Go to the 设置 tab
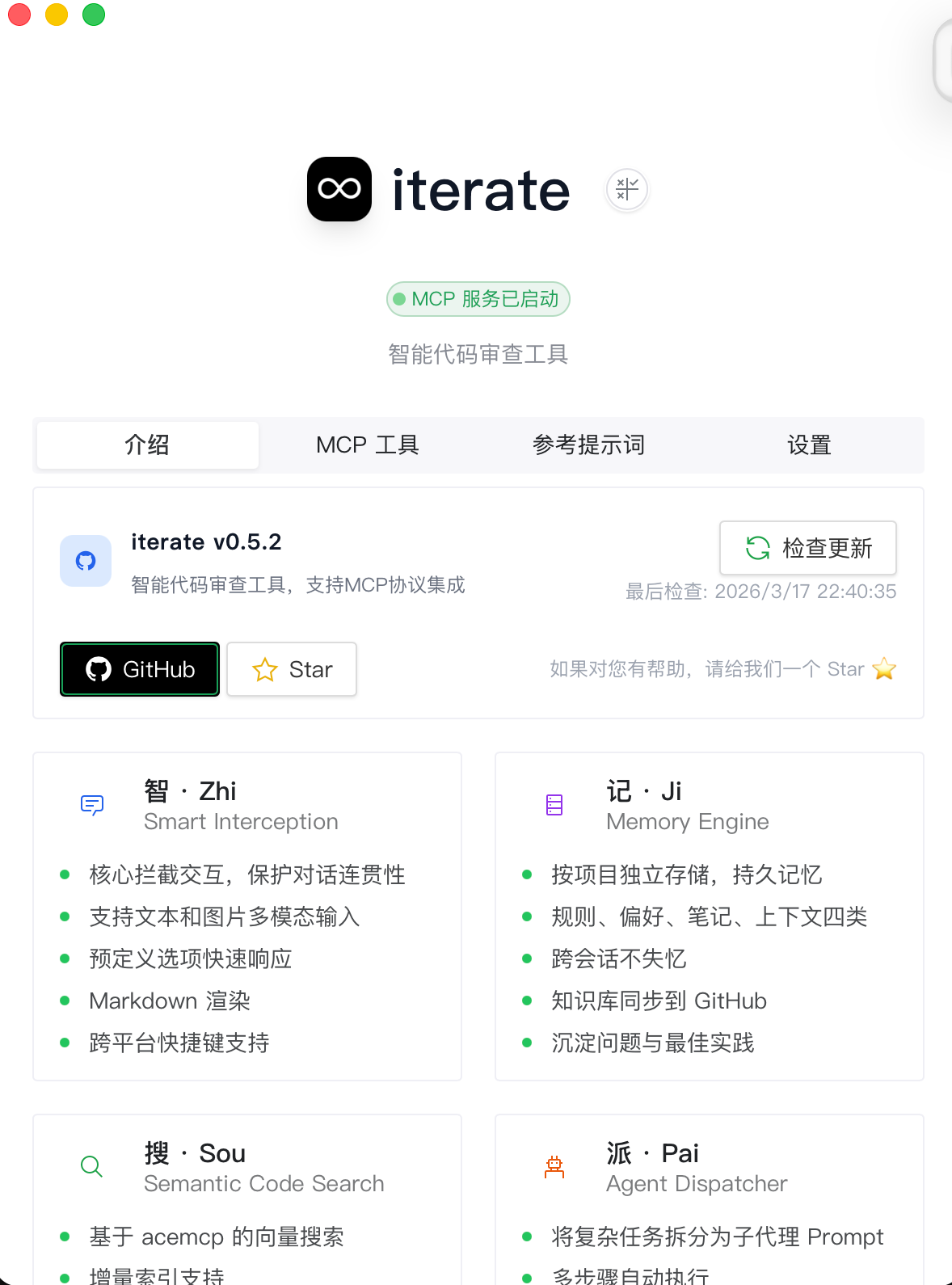 809,444
